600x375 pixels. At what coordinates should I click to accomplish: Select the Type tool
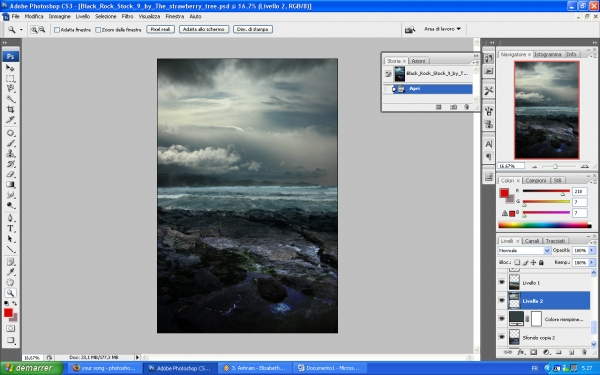tap(10, 229)
